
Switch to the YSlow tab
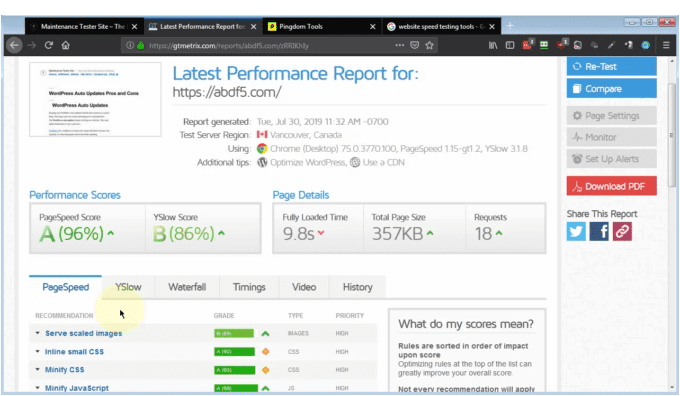[128, 287]
